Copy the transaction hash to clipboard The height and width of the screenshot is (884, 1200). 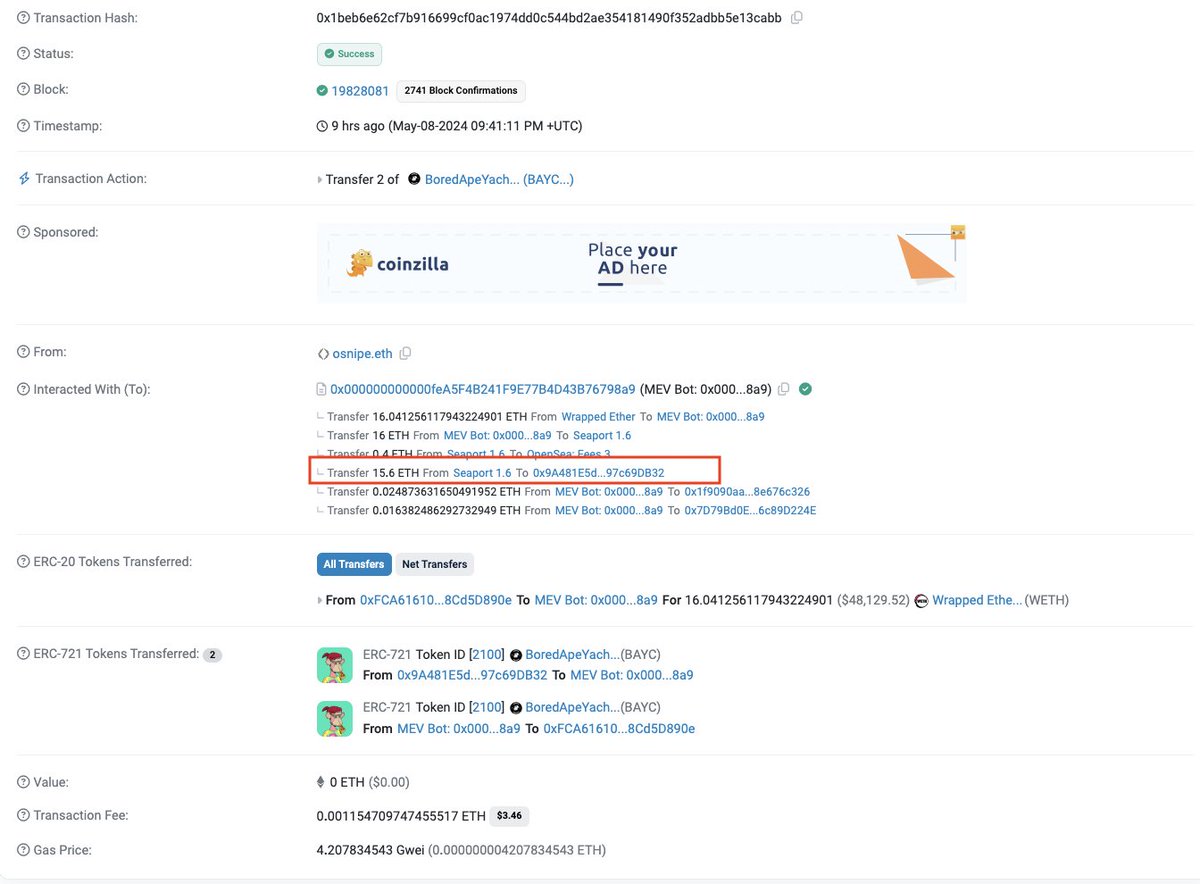pyautogui.click(x=796, y=18)
